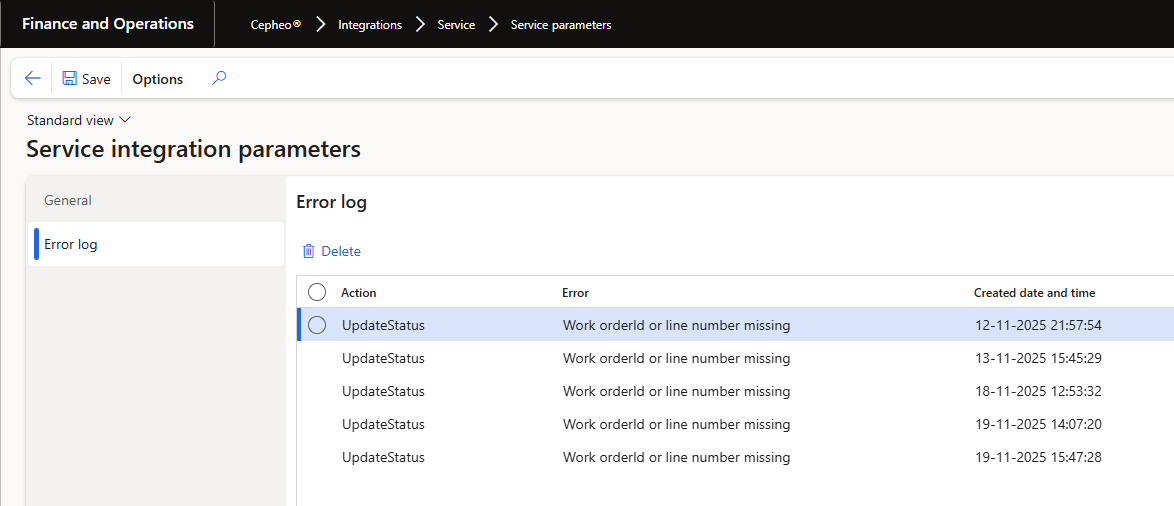
Task: Click the Delete trash can icon
Action: point(309,251)
